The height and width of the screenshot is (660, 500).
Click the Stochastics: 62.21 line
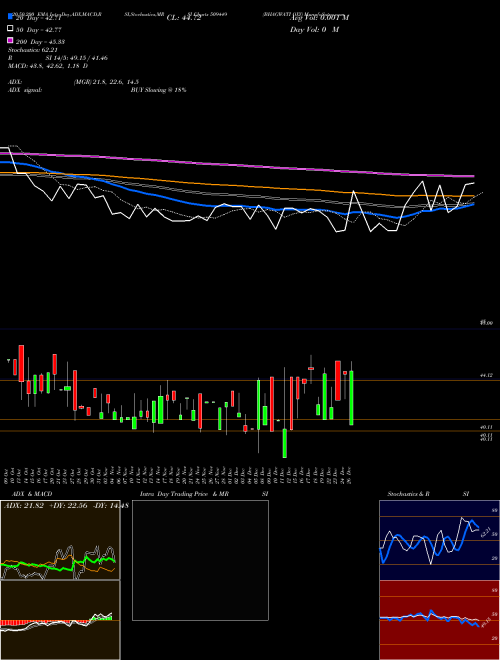point(32,50)
